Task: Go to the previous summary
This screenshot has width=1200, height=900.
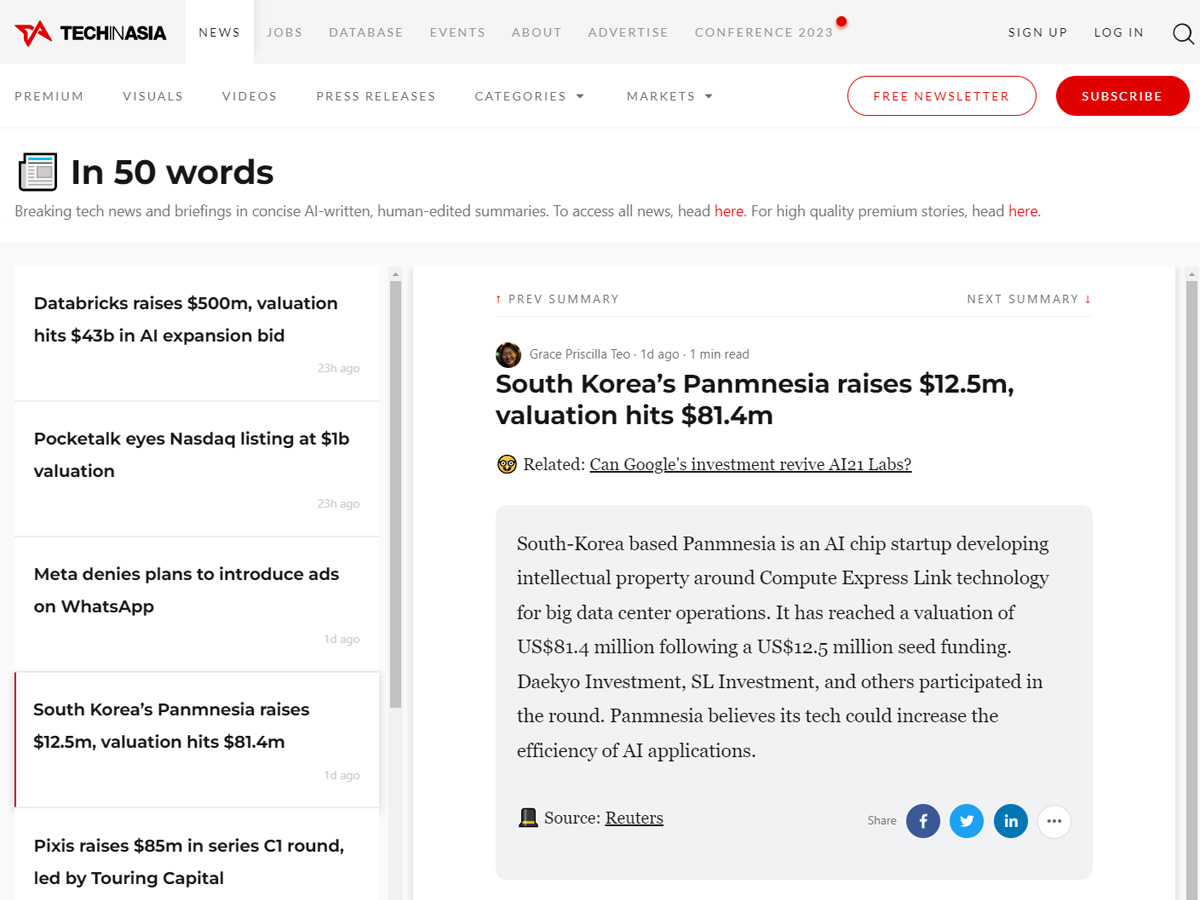Action: click(x=557, y=299)
